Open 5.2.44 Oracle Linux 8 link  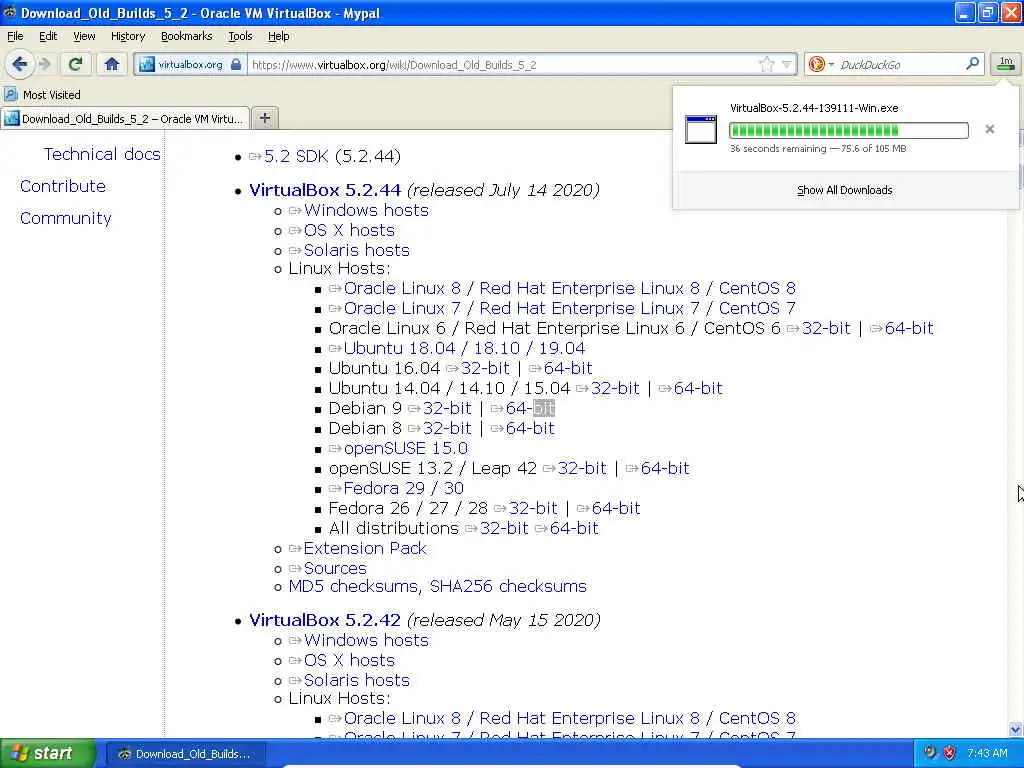click(569, 289)
